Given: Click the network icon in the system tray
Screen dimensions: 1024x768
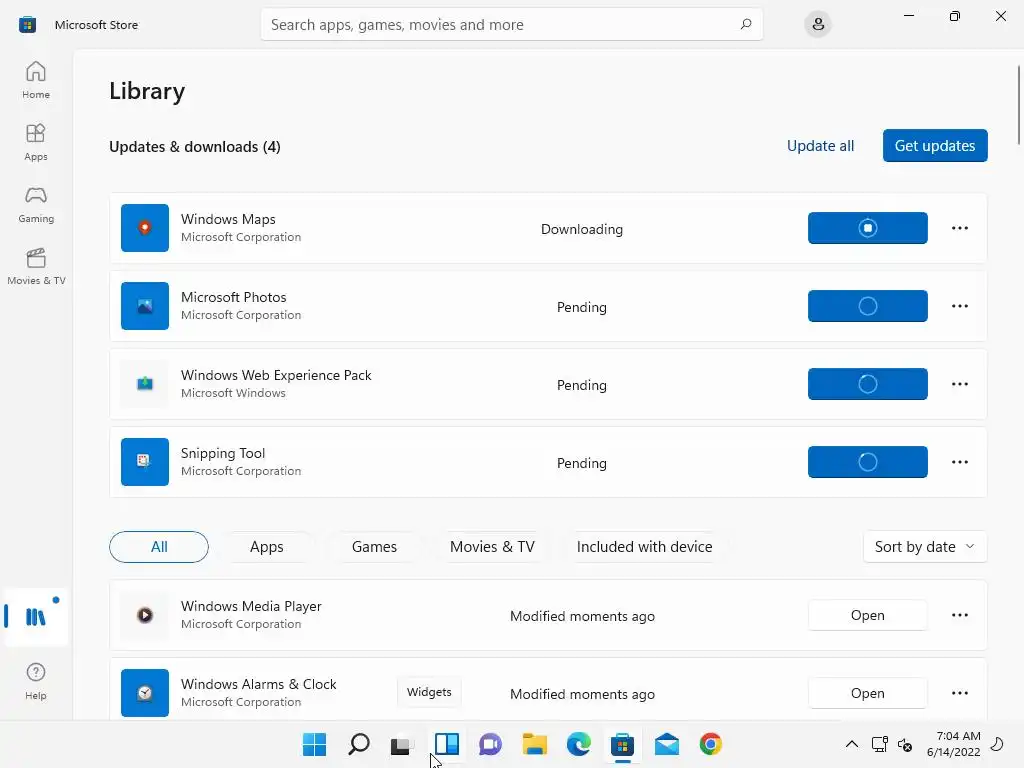Looking at the screenshot, I should 880,744.
